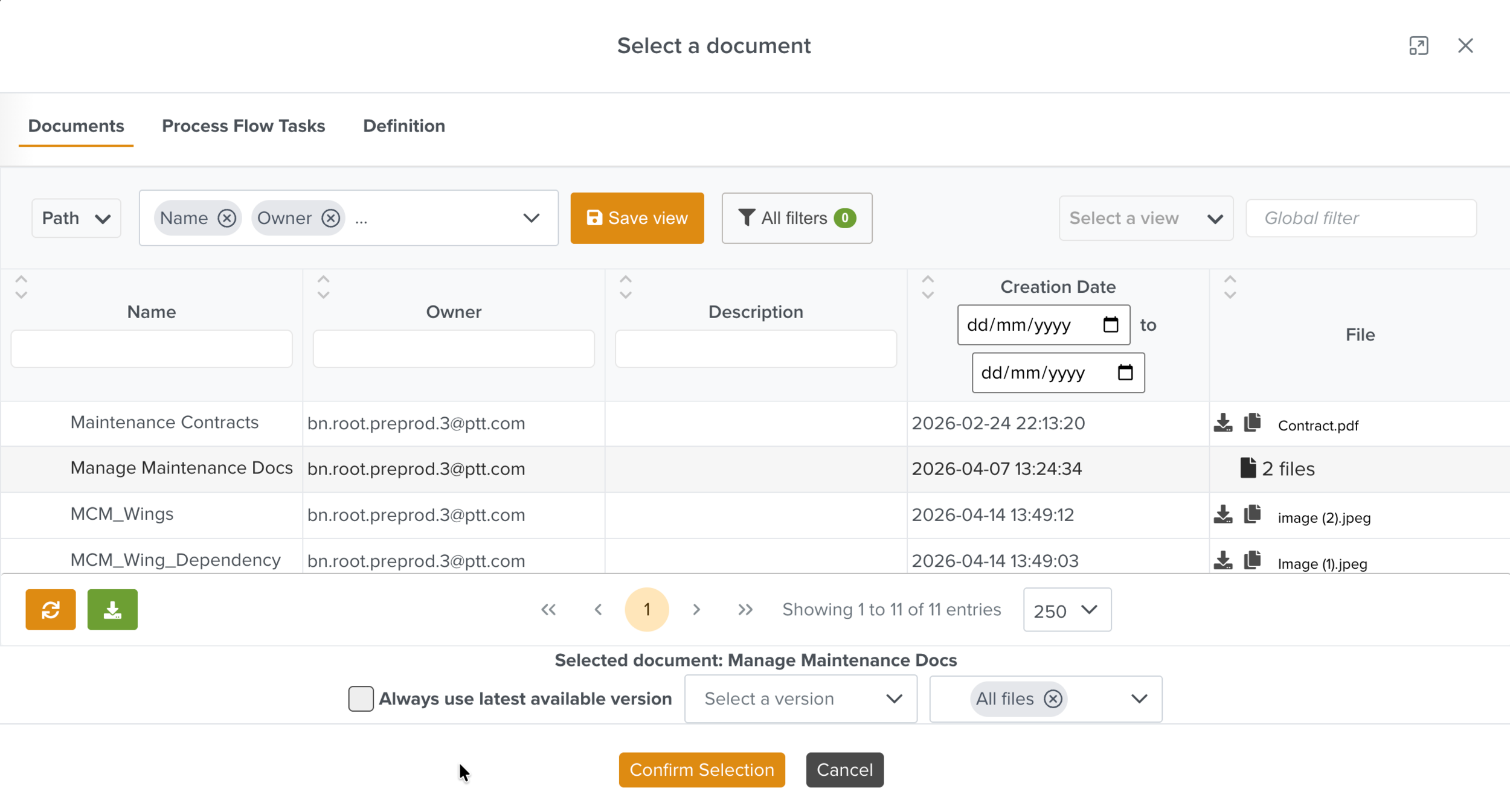Download the Contract.pdf file
The image size is (1510, 812).
1222,423
